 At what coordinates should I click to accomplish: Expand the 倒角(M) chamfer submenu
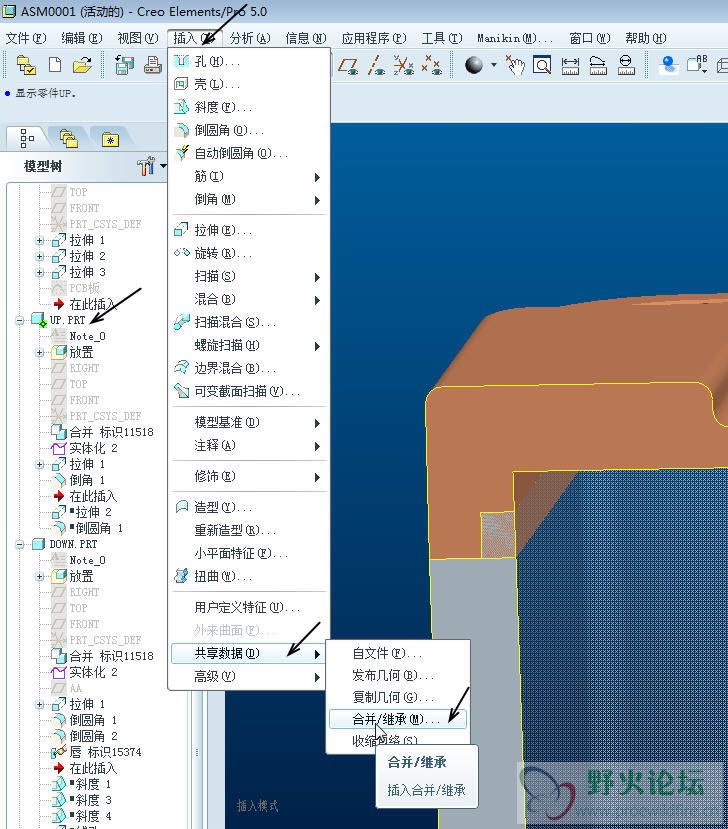point(249,199)
